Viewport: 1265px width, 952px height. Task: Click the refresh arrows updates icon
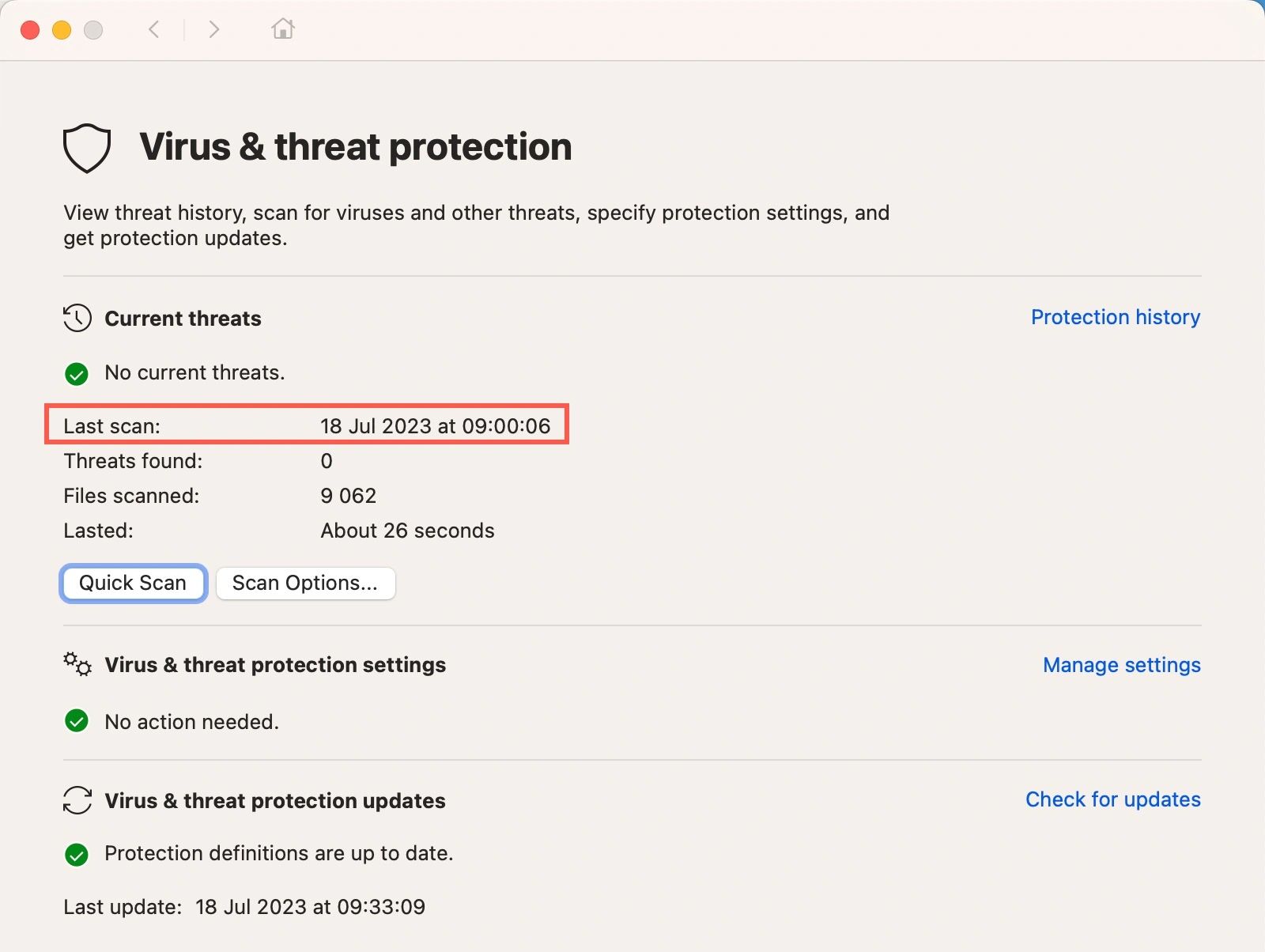77,800
